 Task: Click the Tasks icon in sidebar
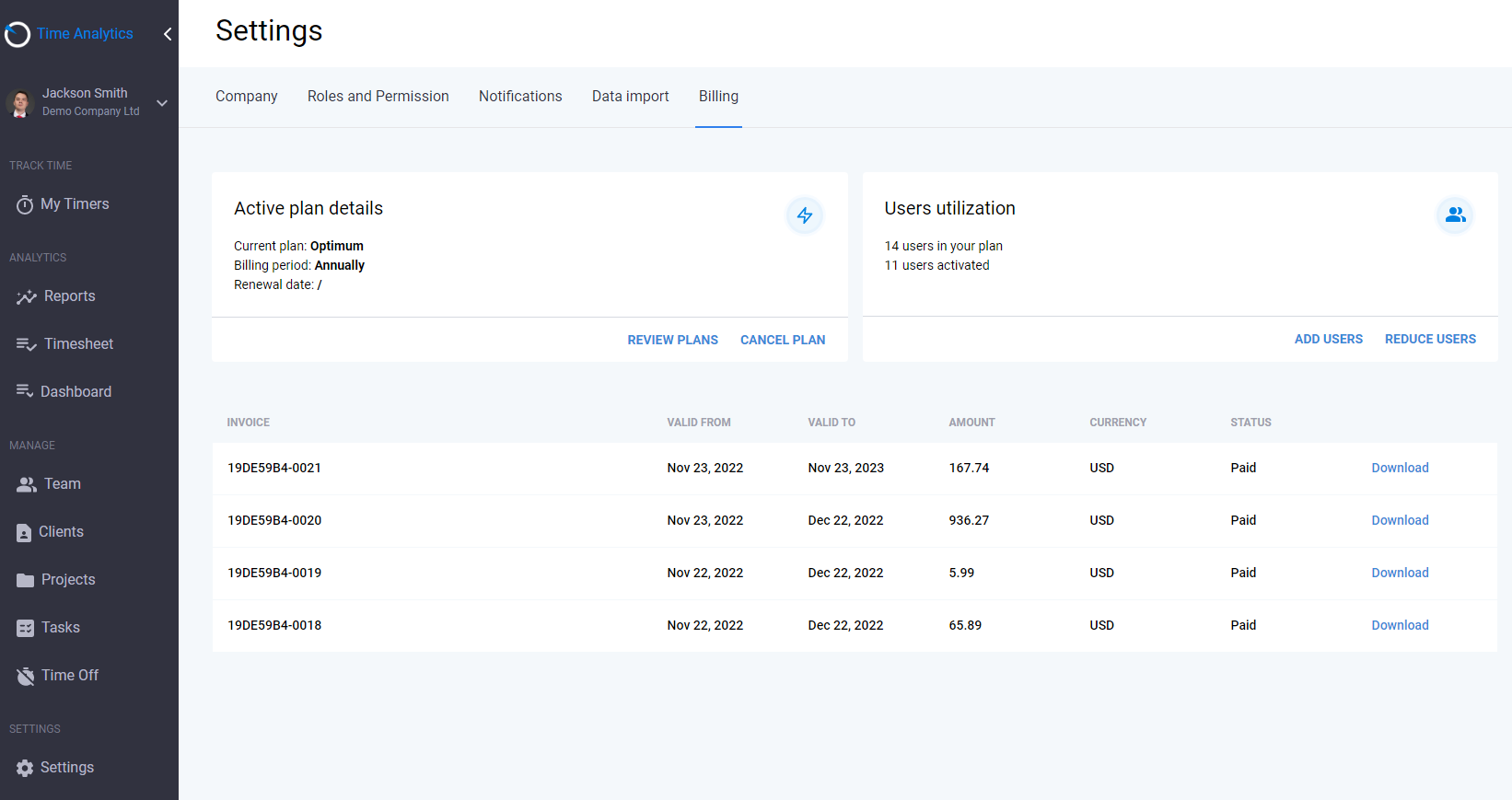[25, 628]
